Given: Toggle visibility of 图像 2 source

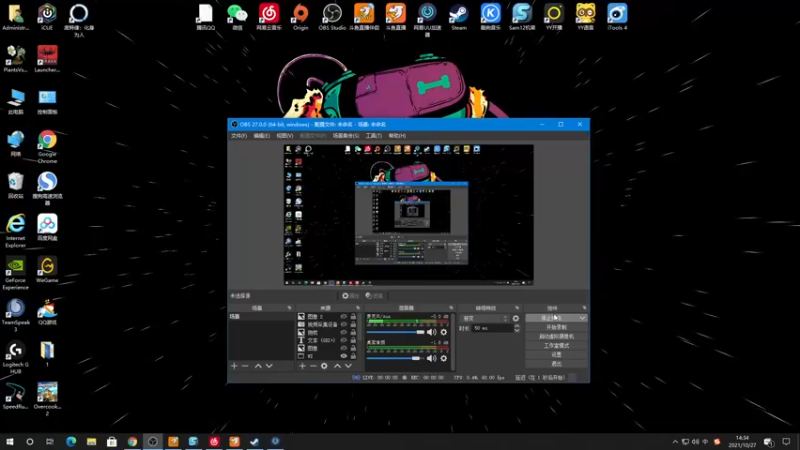Looking at the screenshot, I should point(343,317).
